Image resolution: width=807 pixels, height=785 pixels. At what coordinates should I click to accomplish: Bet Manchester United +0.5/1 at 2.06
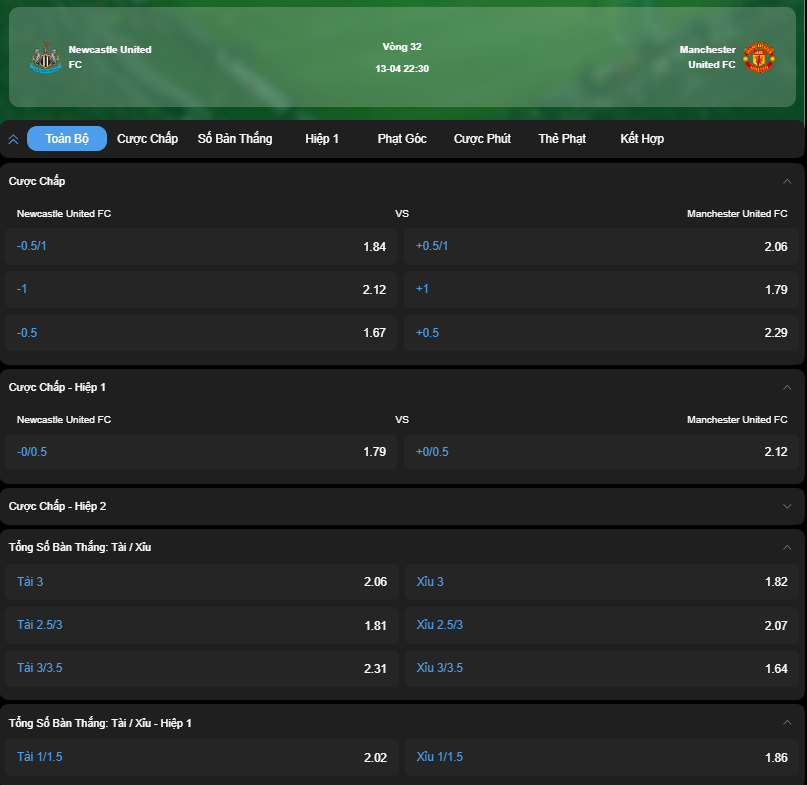pyautogui.click(x=601, y=246)
